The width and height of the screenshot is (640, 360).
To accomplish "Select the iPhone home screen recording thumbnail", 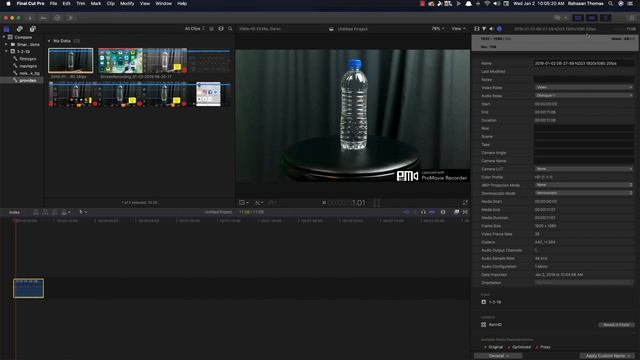I will pos(120,61).
